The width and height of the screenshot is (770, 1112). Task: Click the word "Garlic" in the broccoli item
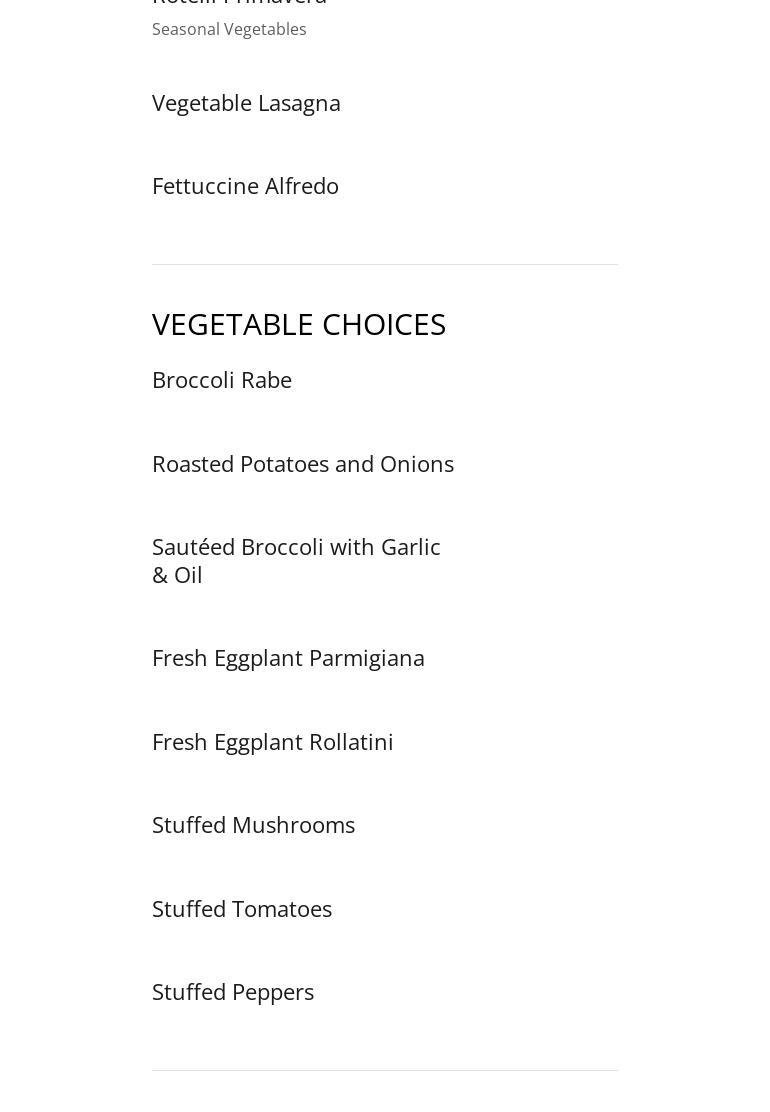pos(410,547)
